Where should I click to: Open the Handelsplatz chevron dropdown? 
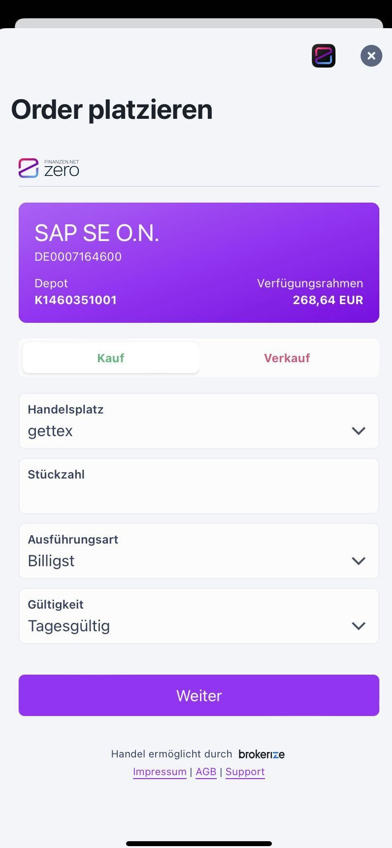coord(358,431)
